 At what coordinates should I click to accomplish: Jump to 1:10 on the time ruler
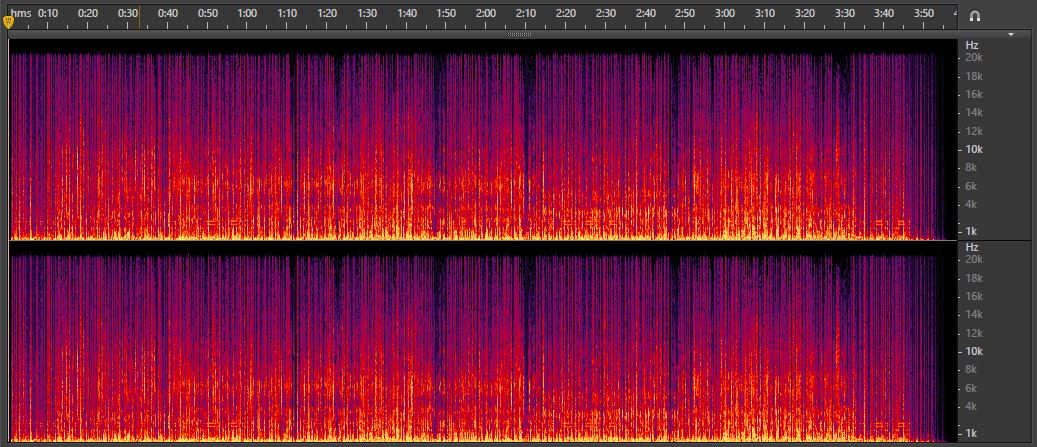tap(287, 13)
